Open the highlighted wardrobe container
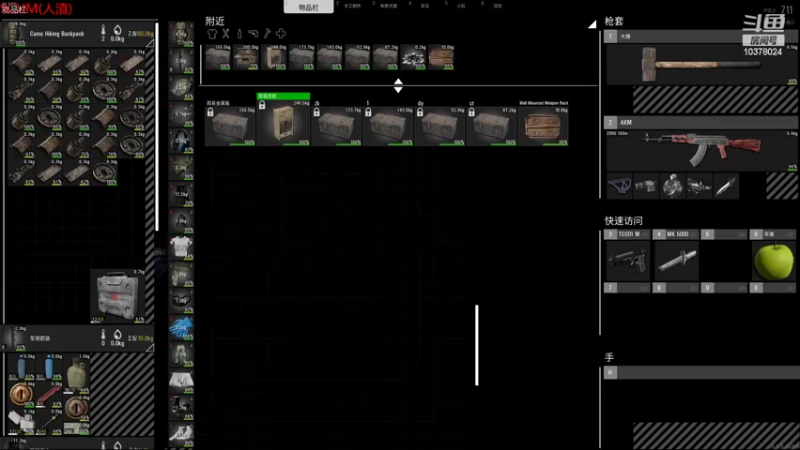The height and width of the screenshot is (450, 800). (x=283, y=122)
